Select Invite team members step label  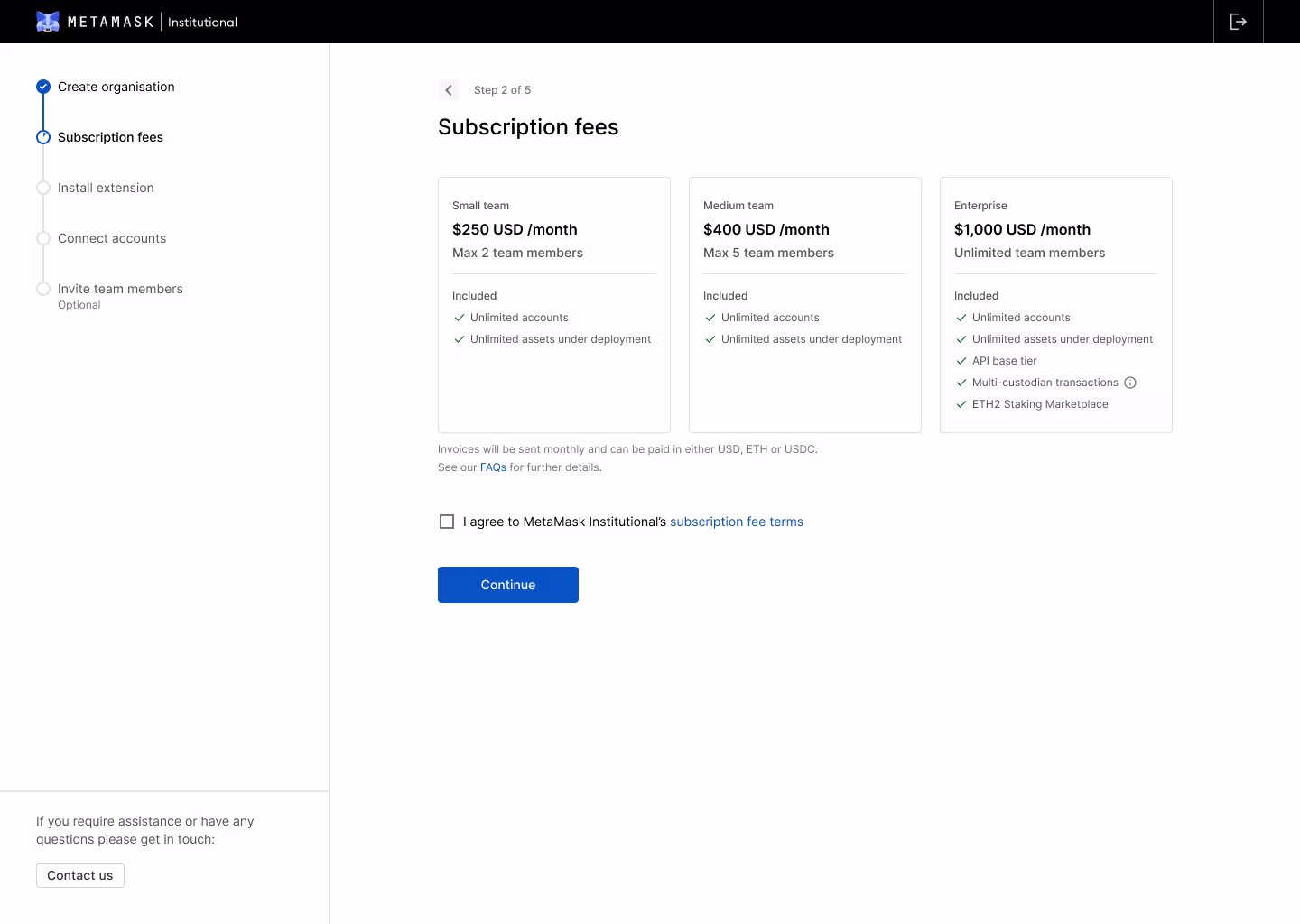click(x=120, y=289)
